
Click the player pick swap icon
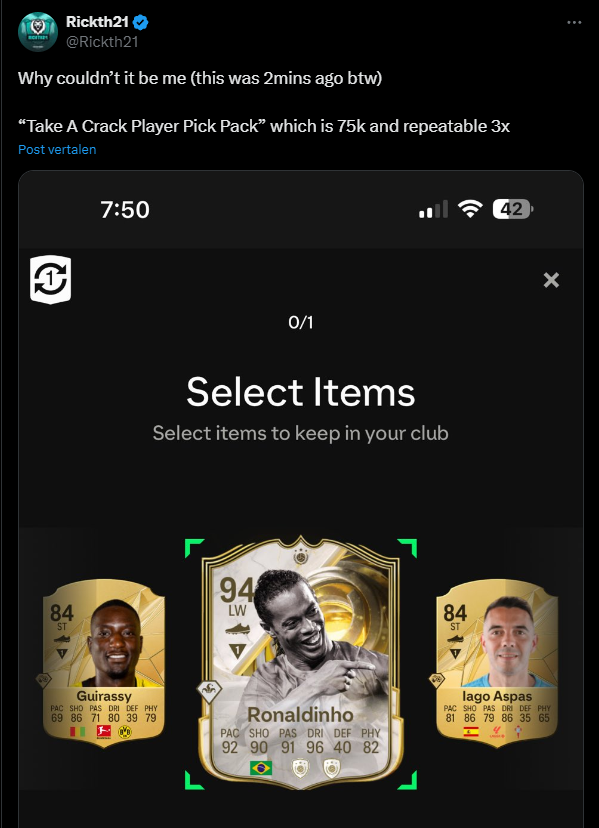[50, 279]
